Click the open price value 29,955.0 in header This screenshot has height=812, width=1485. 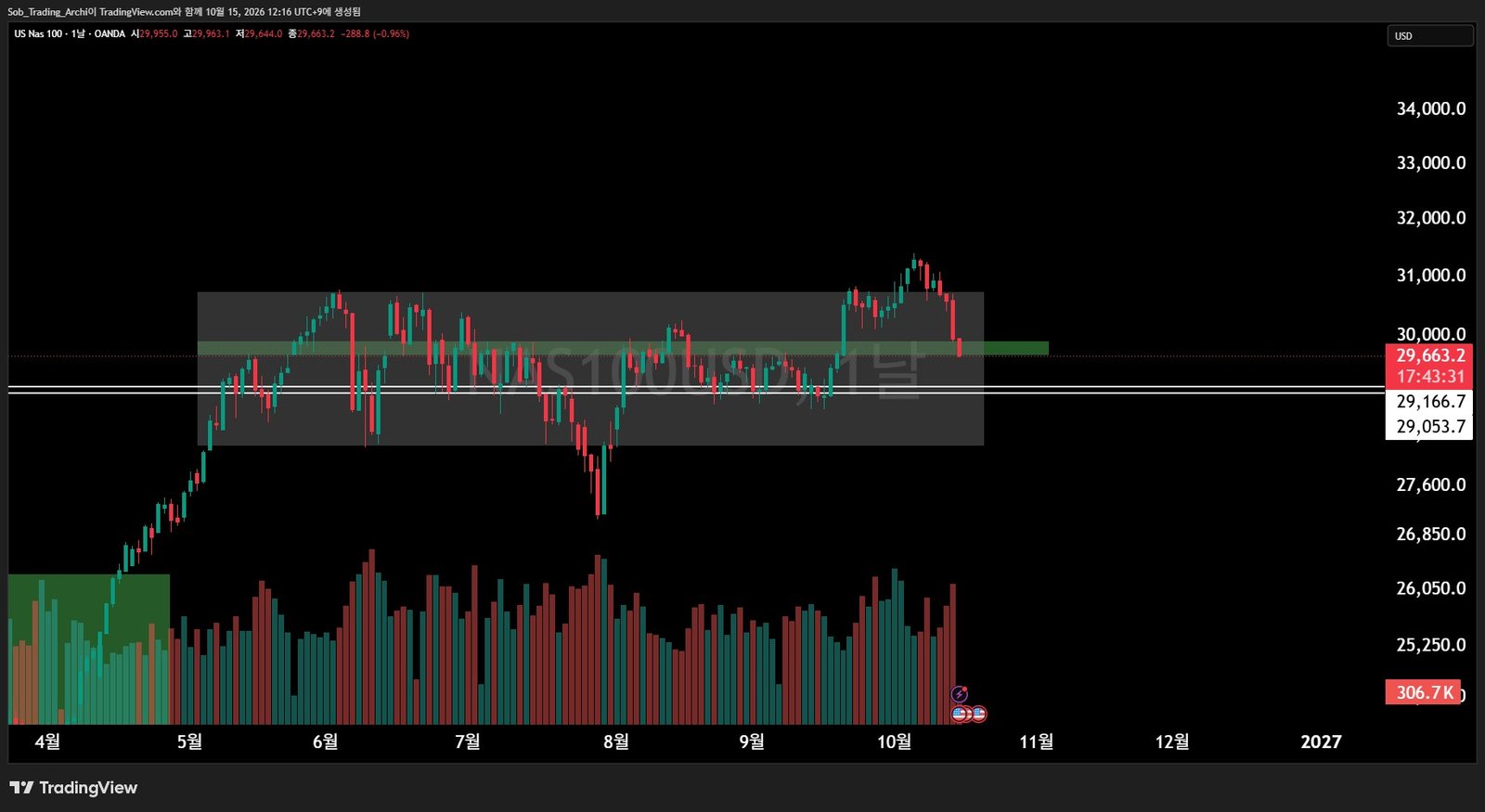(159, 34)
